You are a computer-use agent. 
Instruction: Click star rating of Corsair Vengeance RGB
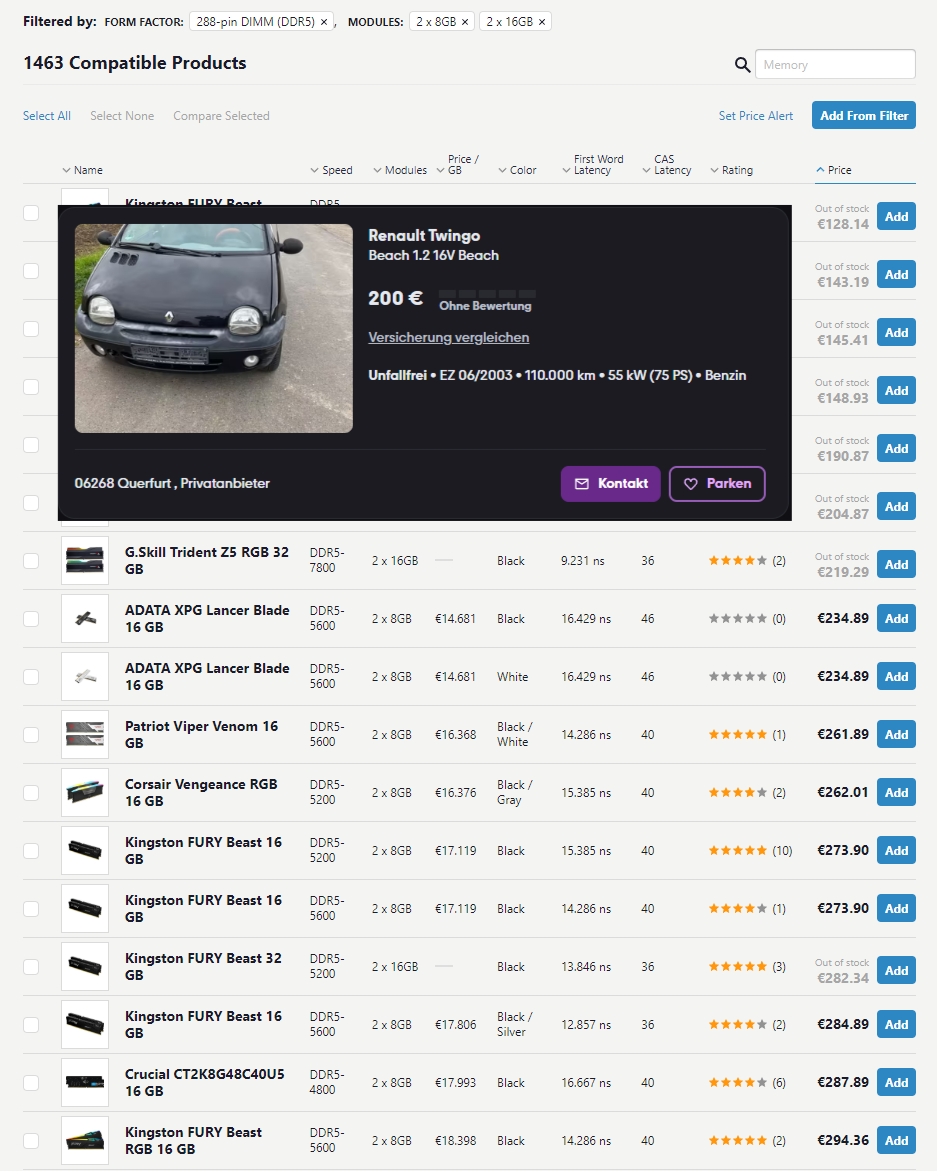pos(738,792)
